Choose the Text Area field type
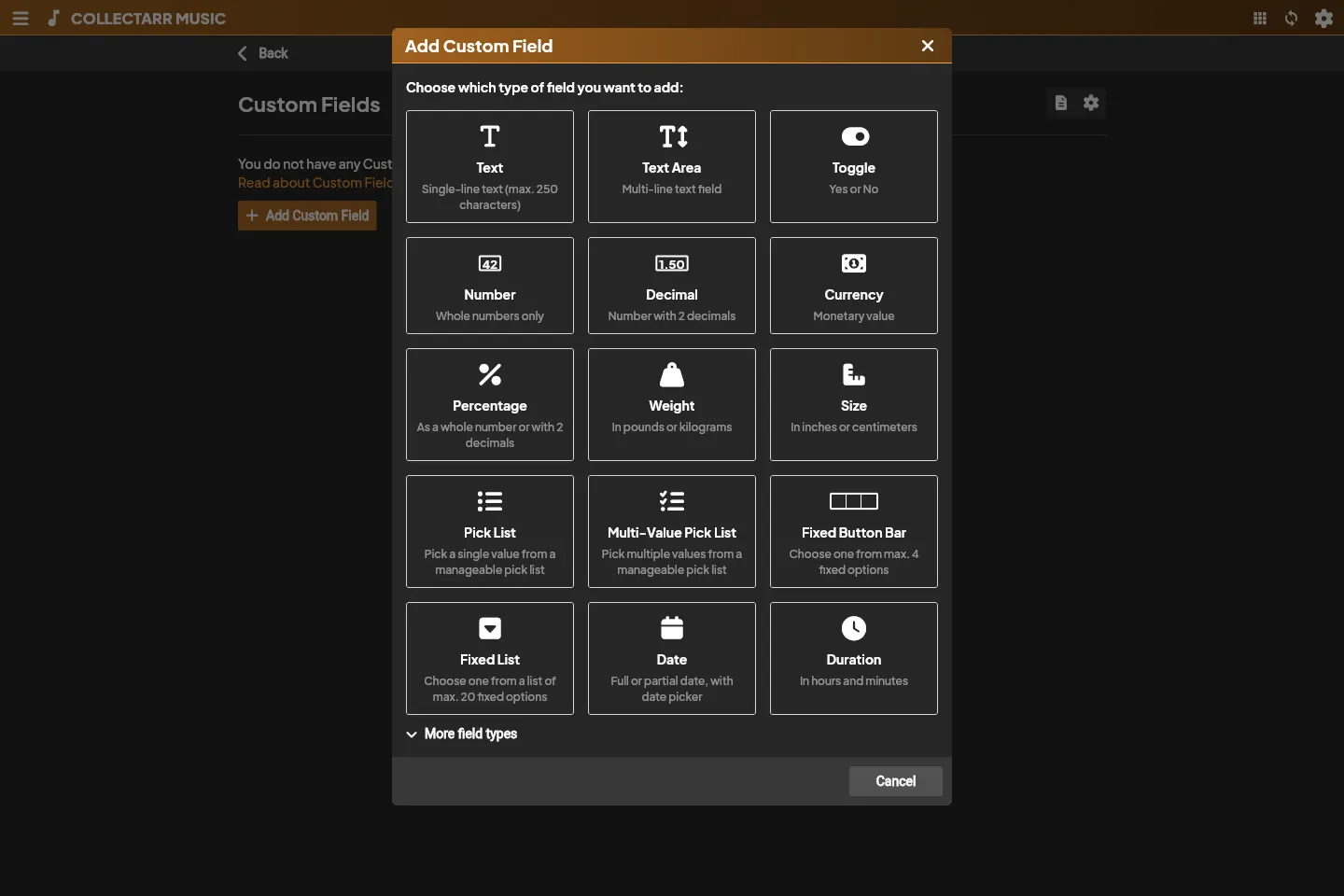 click(672, 166)
